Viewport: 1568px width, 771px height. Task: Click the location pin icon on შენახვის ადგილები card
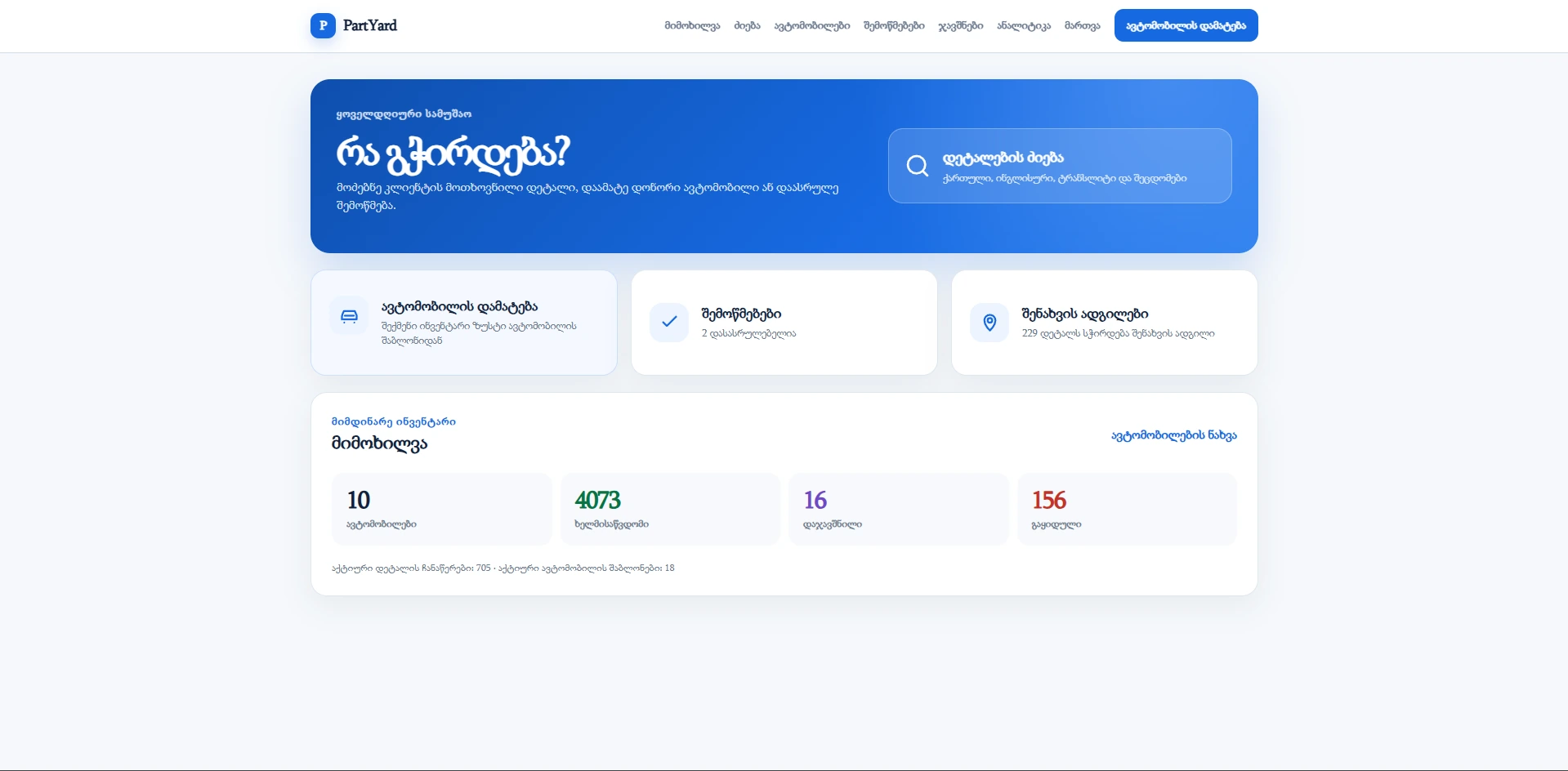(989, 323)
